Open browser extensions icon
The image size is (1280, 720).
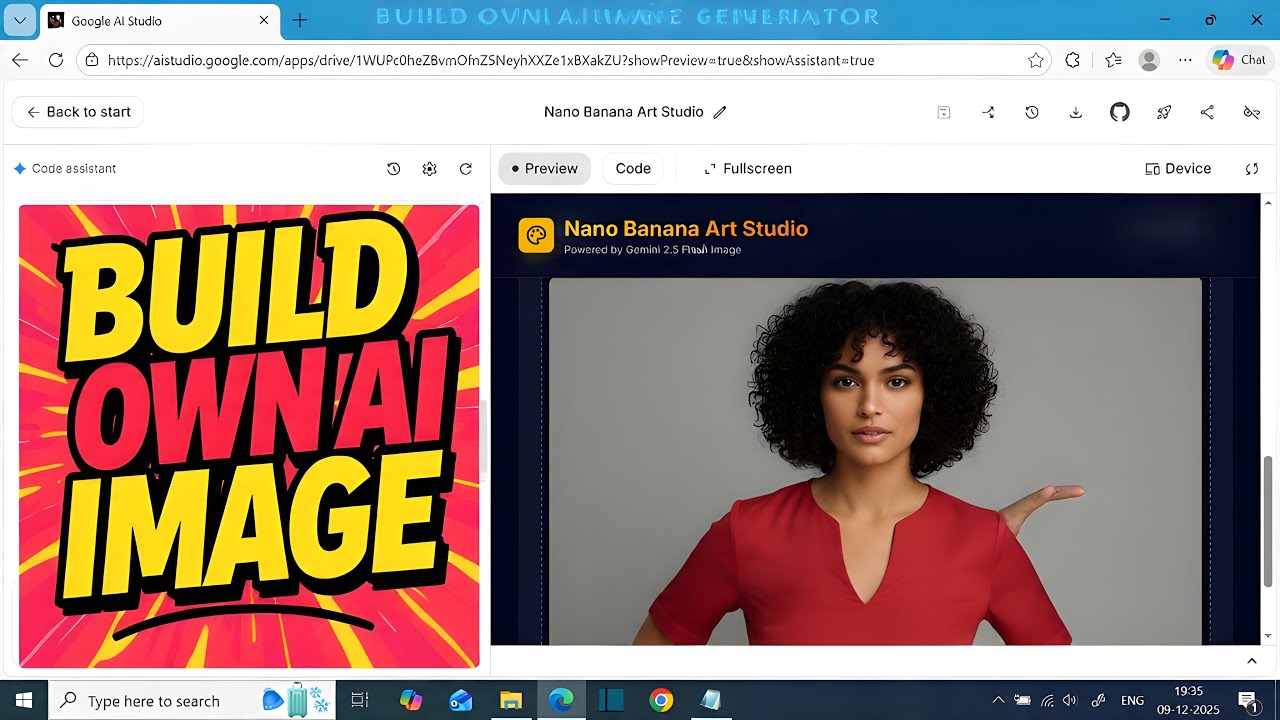click(1073, 60)
